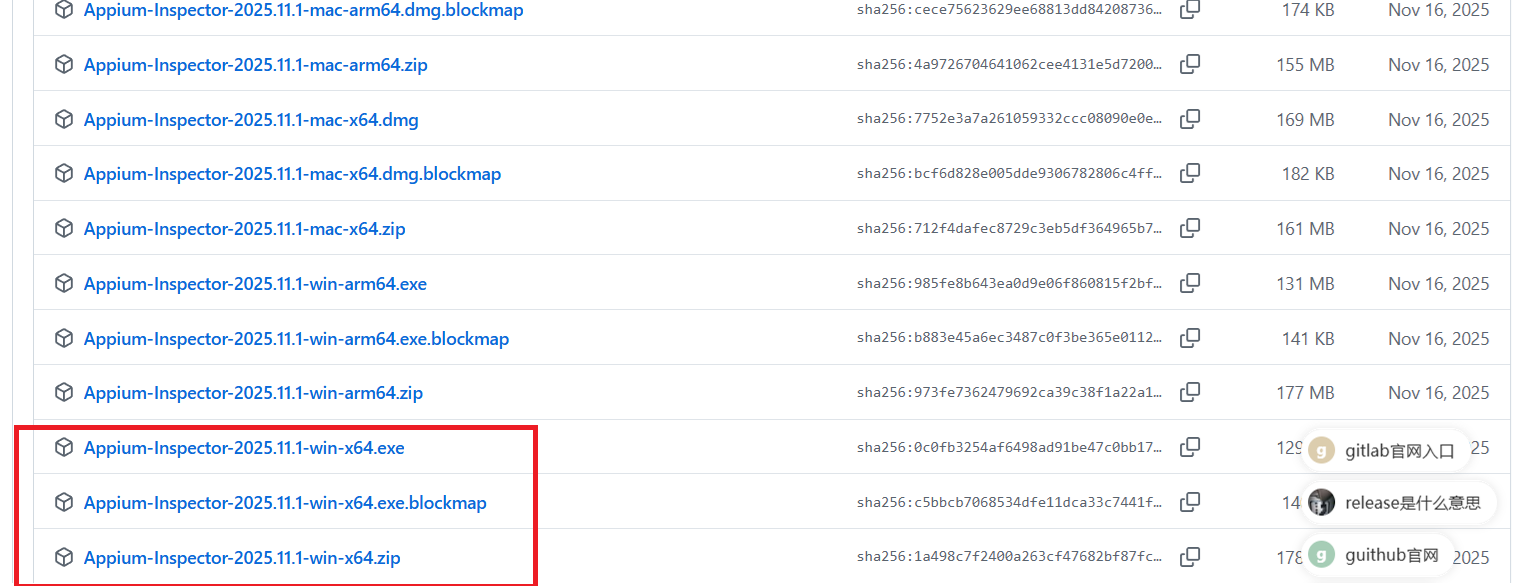Screen dimensions: 1516x586
Task: Click the 177 MB file size
Action: [1305, 392]
